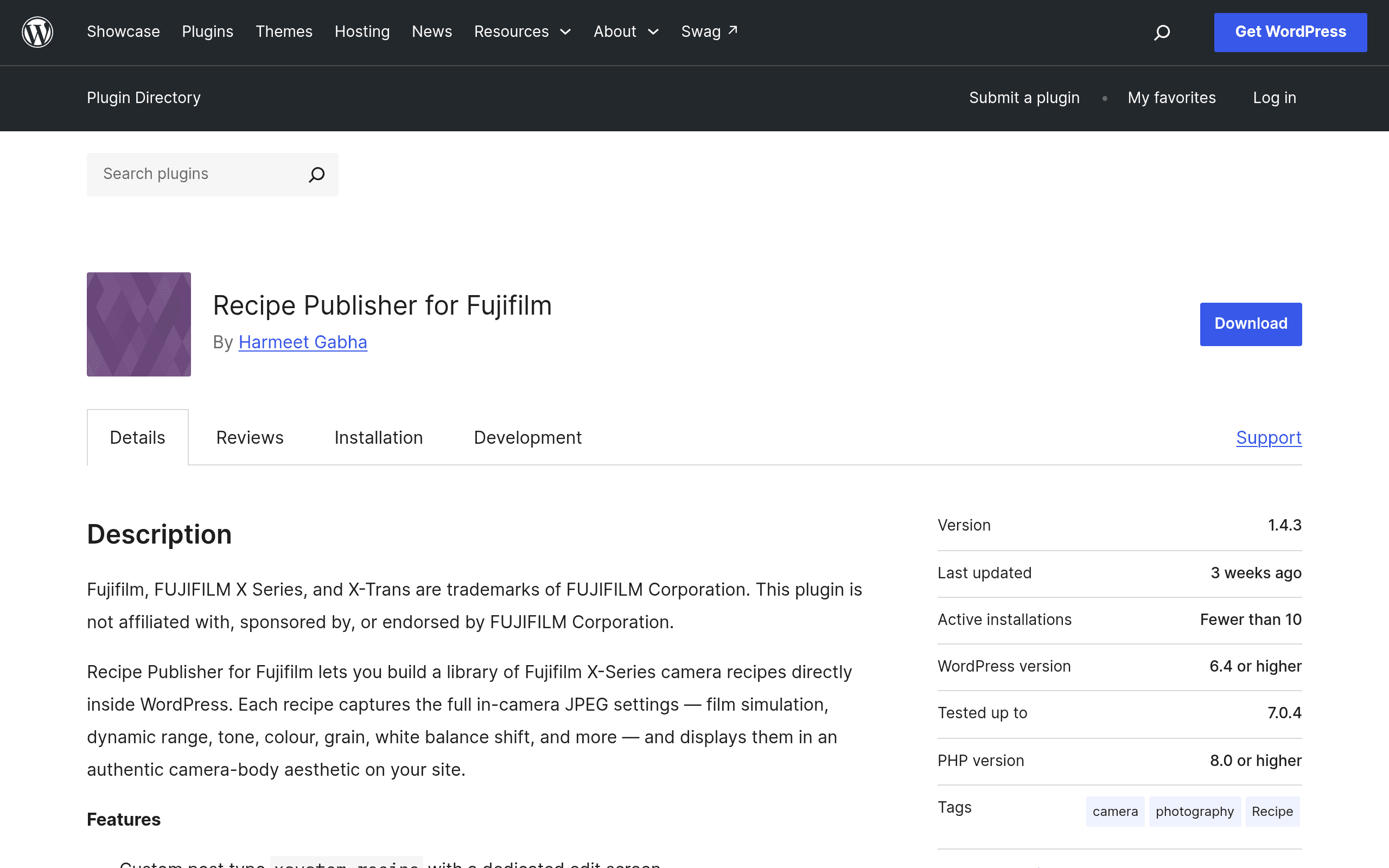
Task: Click the plugin title Recipe Publisher for Fujifilm
Action: pos(383,305)
